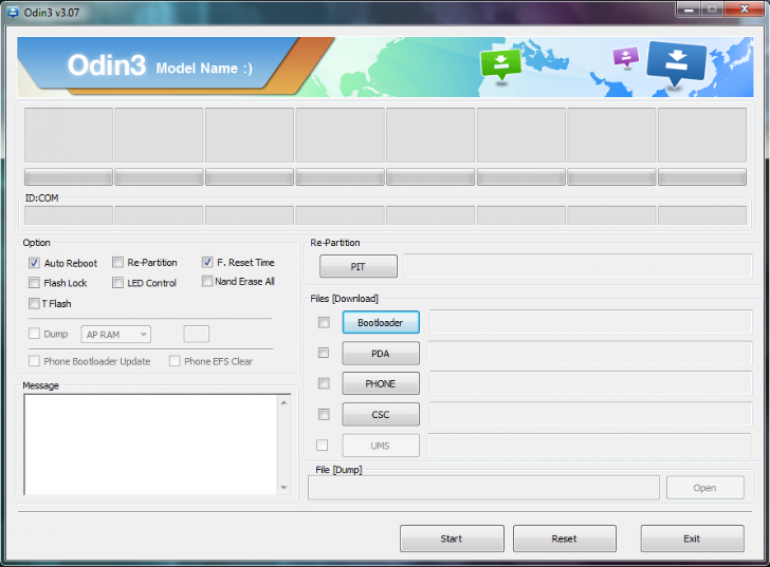Click the Exit button
Image resolution: width=770 pixels, height=567 pixels.
pyautogui.click(x=692, y=539)
